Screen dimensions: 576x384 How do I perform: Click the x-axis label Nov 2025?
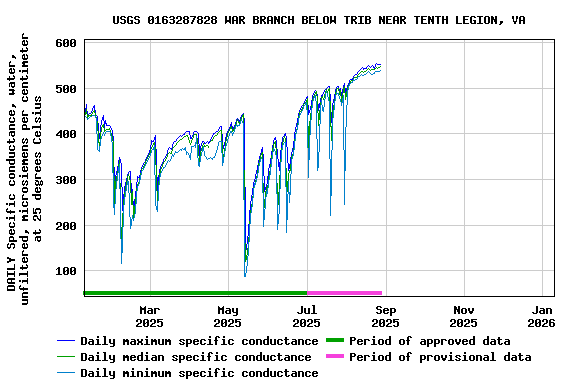pyautogui.click(x=464, y=317)
